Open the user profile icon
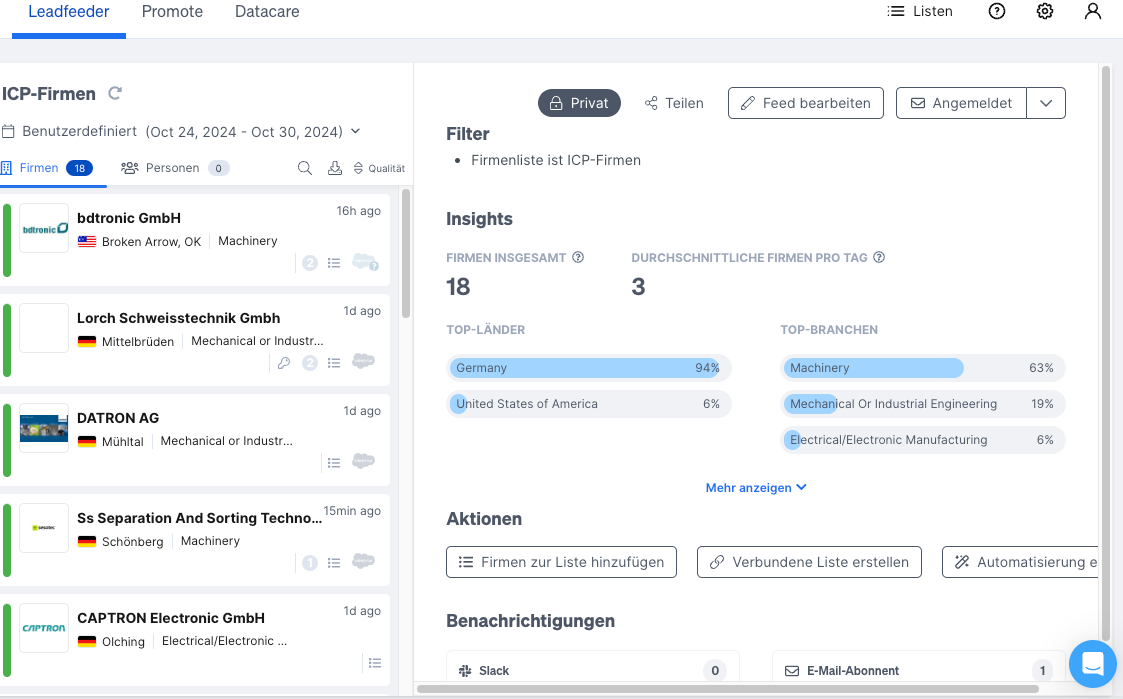1123x699 pixels. point(1093,11)
